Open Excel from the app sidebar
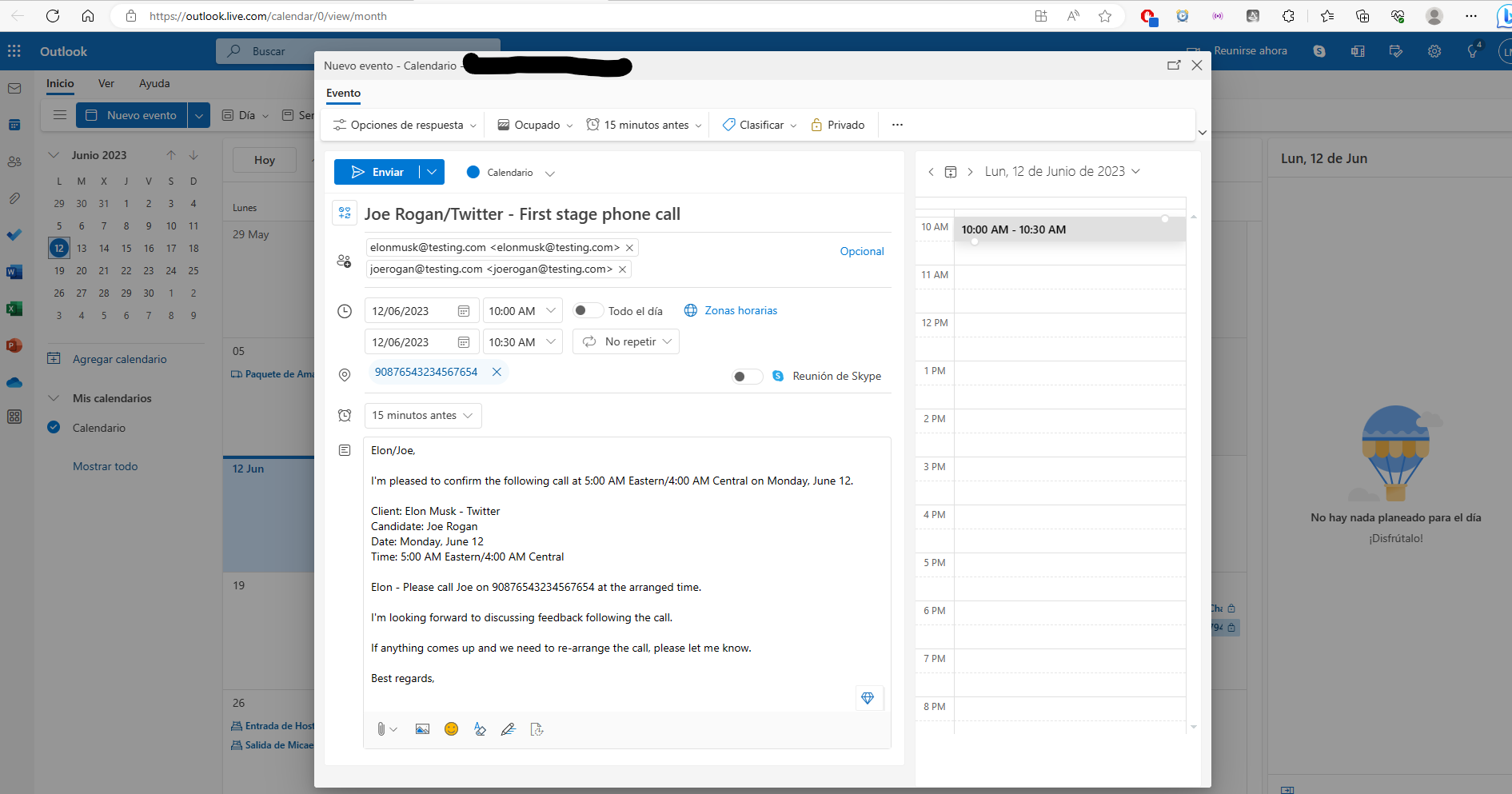This screenshot has height=794, width=1512. point(14,309)
